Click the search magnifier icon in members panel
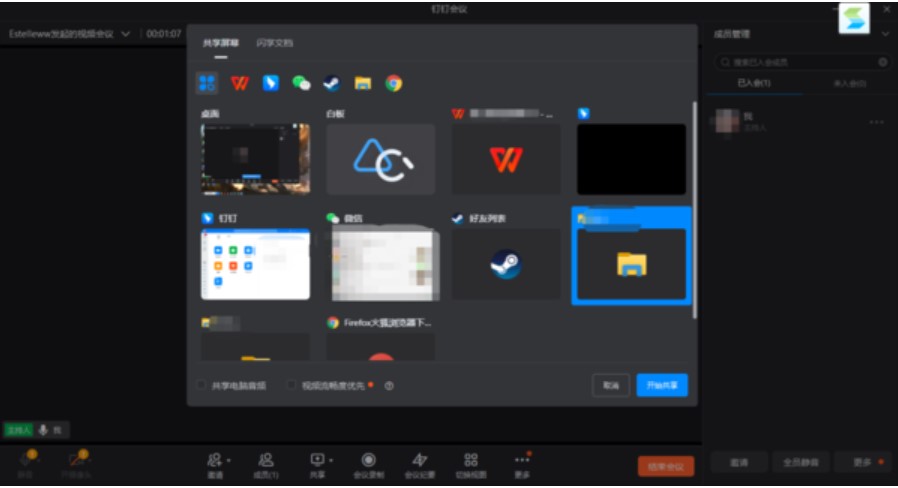 click(725, 62)
